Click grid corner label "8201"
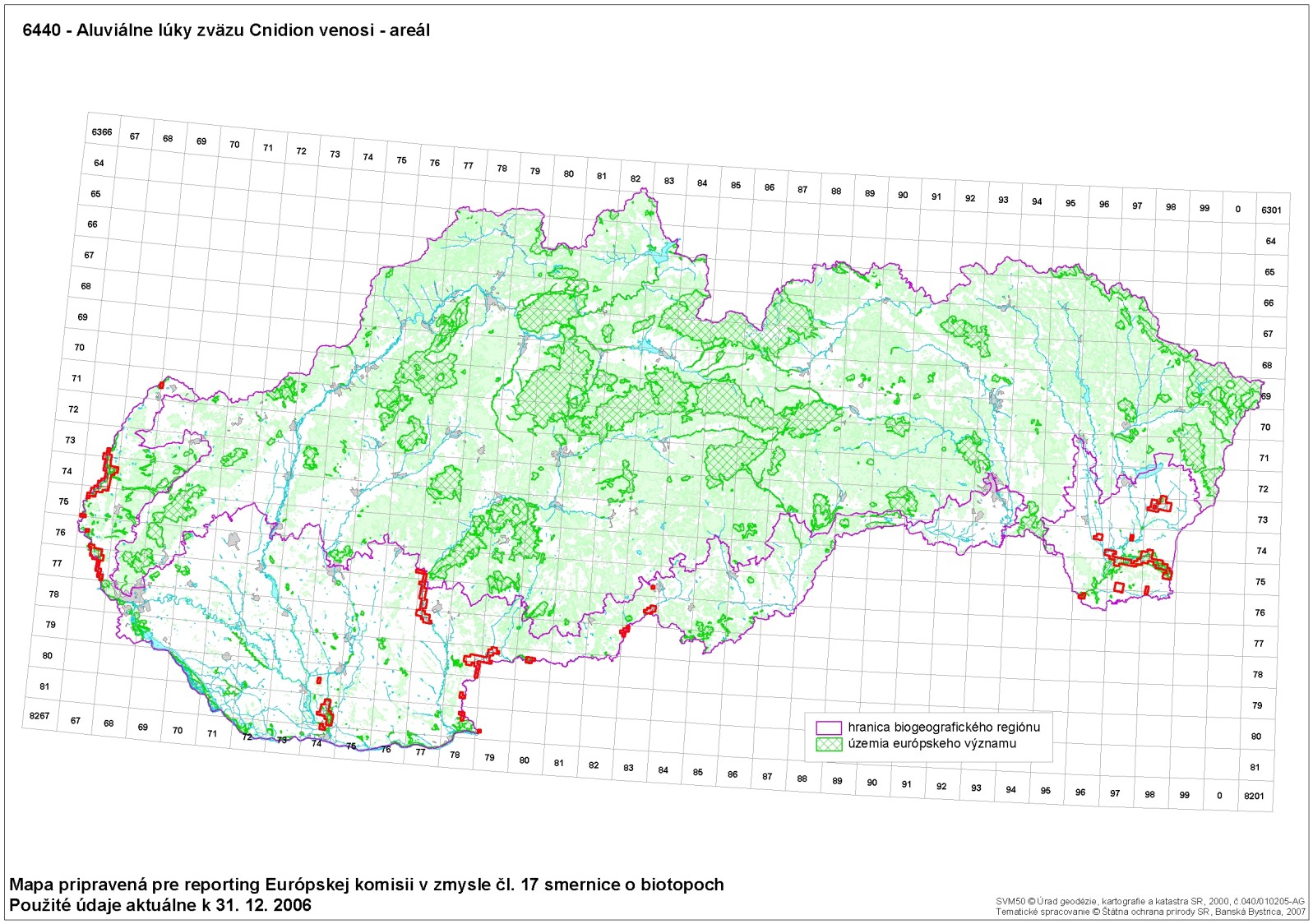Screen dimensions: 1313x924 click(1254, 796)
